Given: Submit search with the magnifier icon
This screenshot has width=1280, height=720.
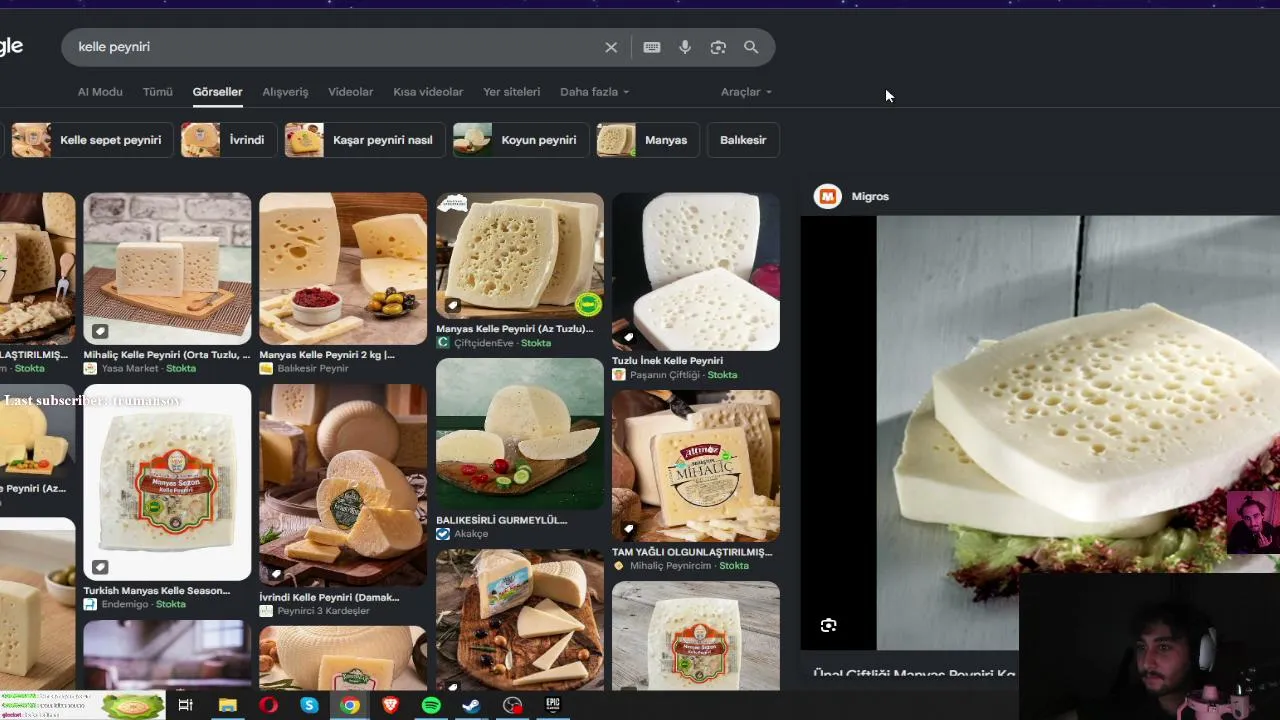Looking at the screenshot, I should click(x=751, y=47).
